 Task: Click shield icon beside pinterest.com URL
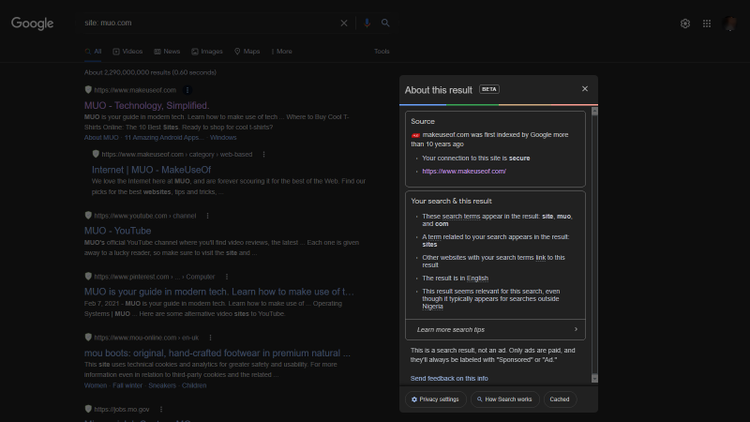[x=88, y=276]
